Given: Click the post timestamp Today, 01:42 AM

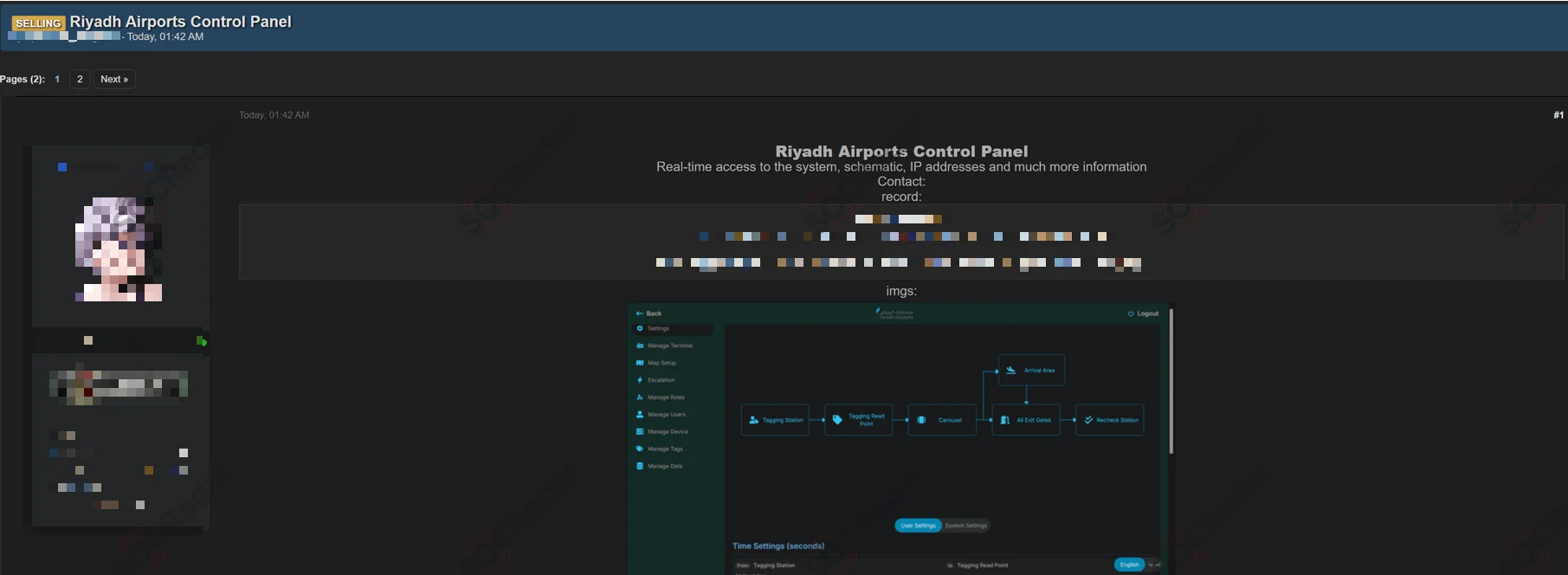Looking at the screenshot, I should click(274, 115).
